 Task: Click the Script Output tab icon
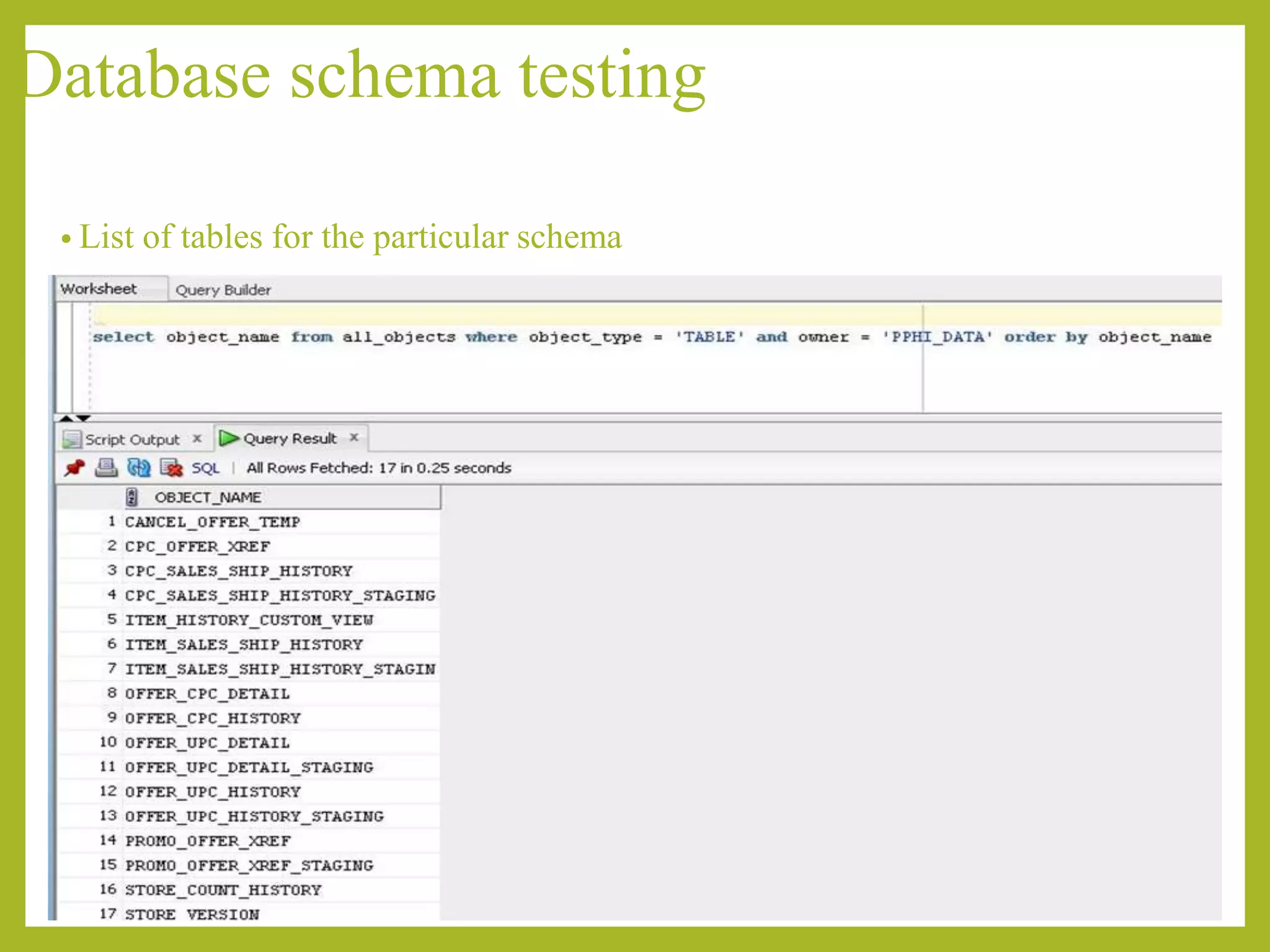pyautogui.click(x=72, y=439)
